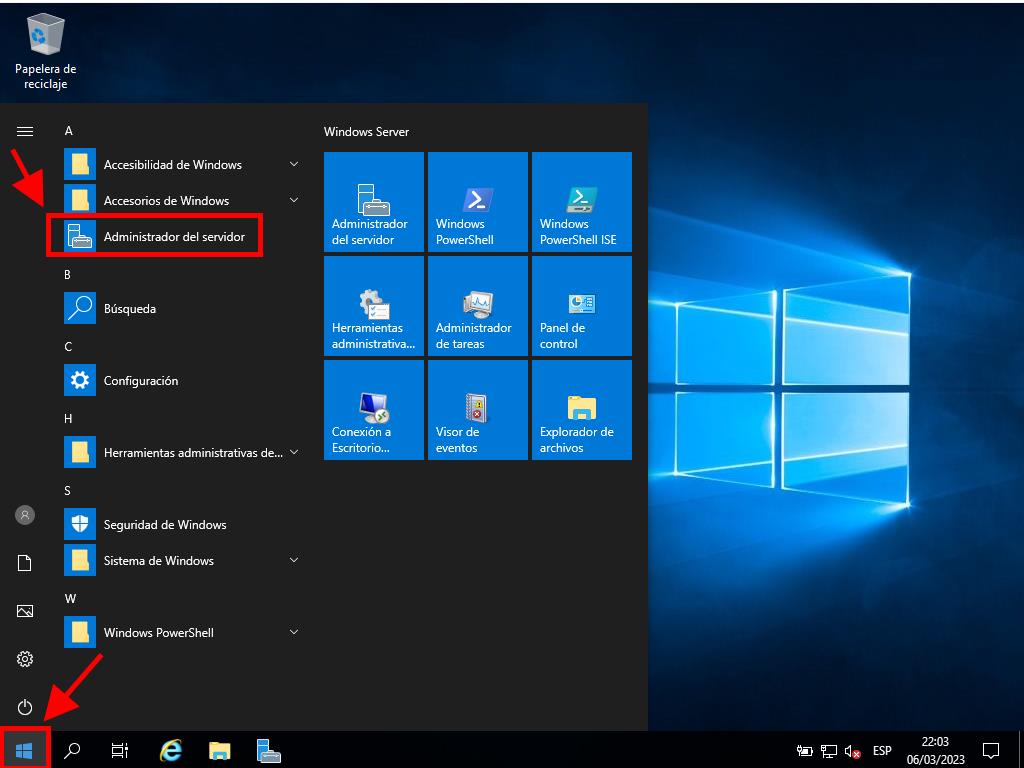Click the Power button in Start sidebar
The height and width of the screenshot is (768, 1024).
coord(25,707)
